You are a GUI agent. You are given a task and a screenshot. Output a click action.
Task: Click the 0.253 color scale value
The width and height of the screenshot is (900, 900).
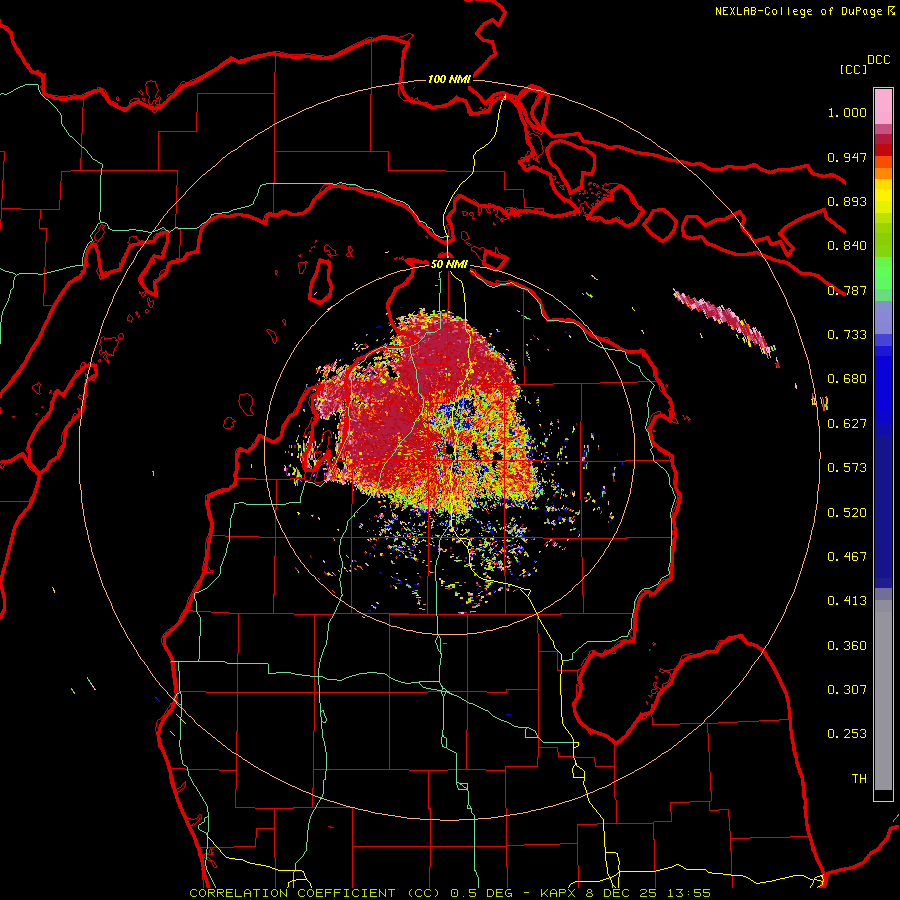[x=847, y=734]
